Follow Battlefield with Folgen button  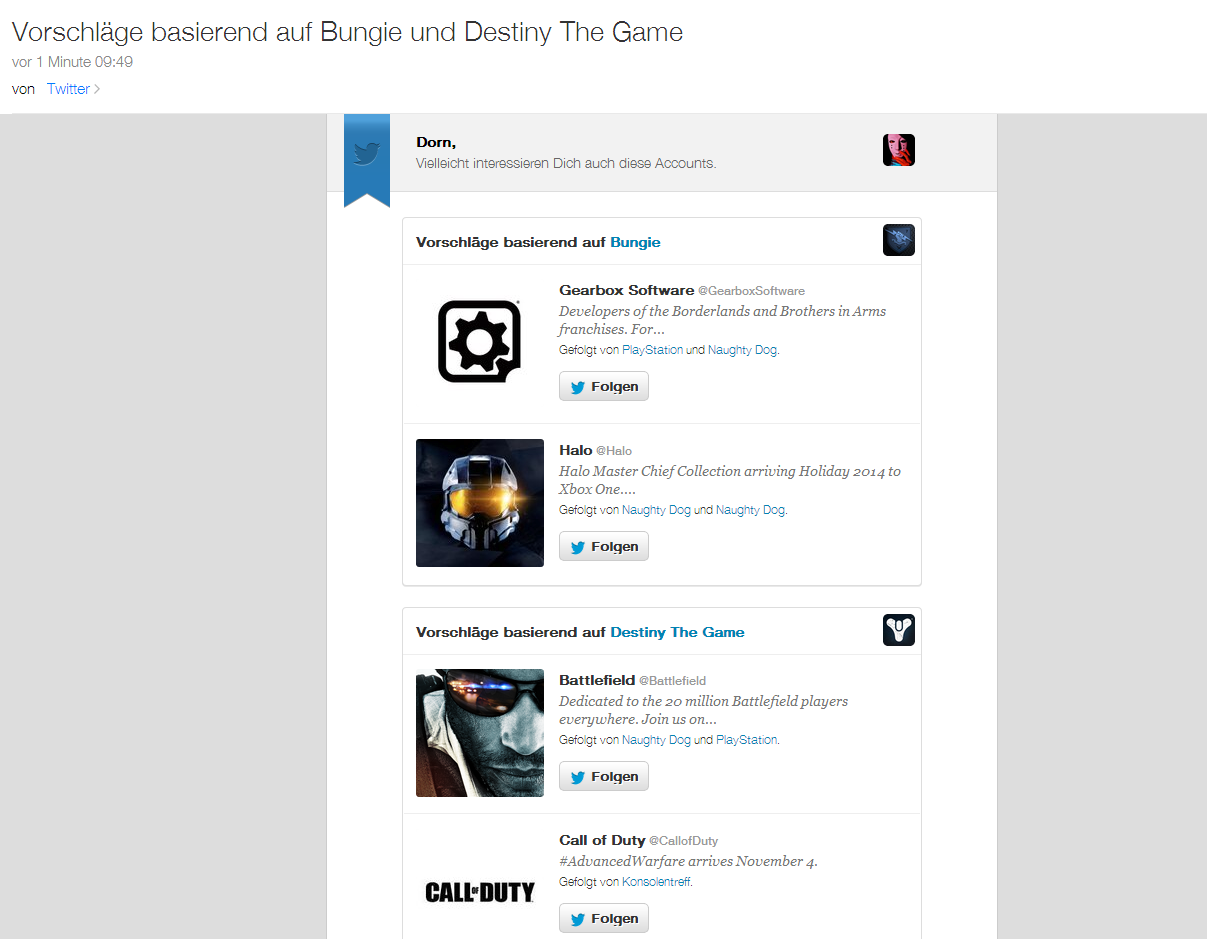[x=604, y=776]
